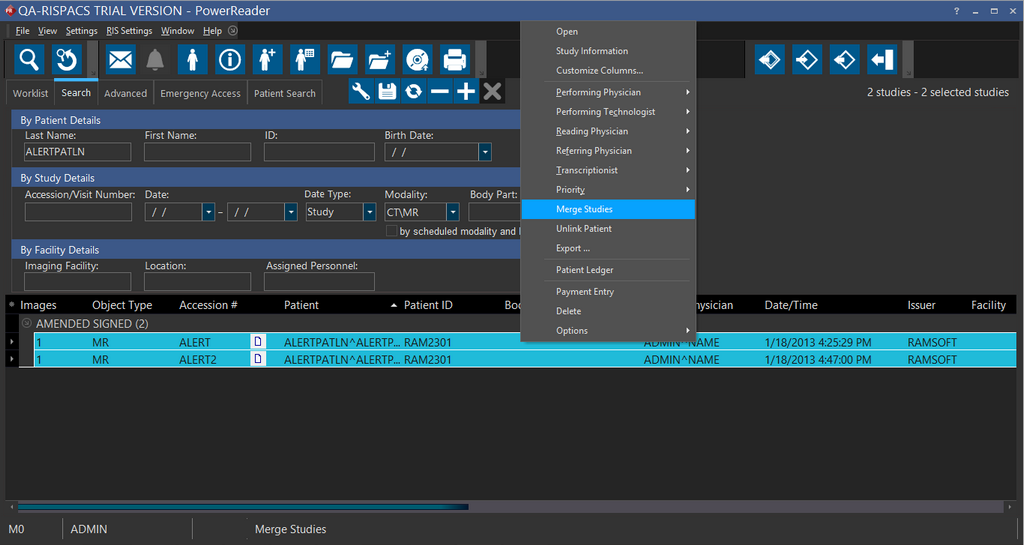Image resolution: width=1024 pixels, height=545 pixels.
Task: Click the printer icon in toolbar
Action: (455, 60)
